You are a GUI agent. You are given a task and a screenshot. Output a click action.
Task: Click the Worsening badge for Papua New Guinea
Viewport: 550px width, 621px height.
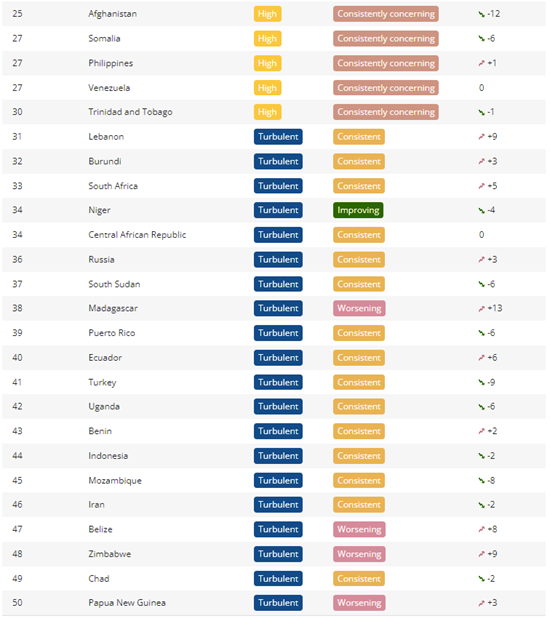coord(359,603)
